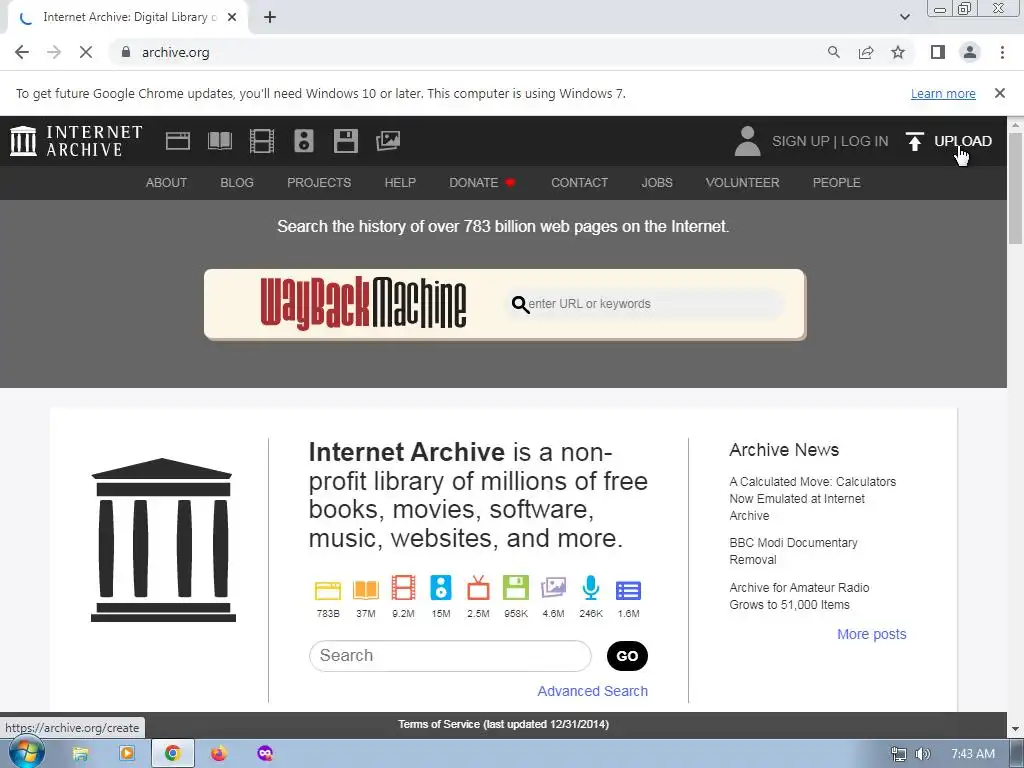This screenshot has width=1024, height=768.
Task: Open the More posts link
Action: point(872,634)
